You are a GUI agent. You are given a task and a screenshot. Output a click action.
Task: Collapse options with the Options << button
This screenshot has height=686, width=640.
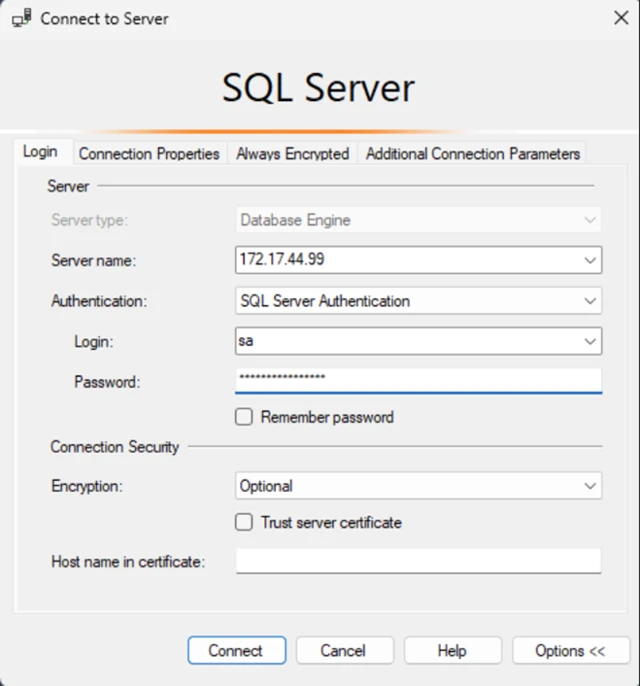click(x=570, y=650)
